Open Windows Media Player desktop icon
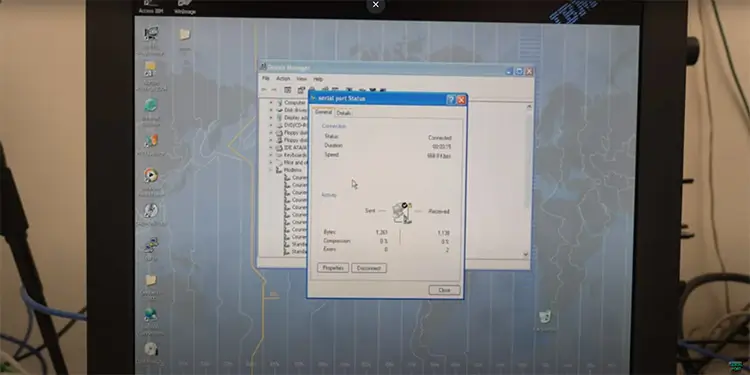The image size is (750, 375). coord(151,176)
